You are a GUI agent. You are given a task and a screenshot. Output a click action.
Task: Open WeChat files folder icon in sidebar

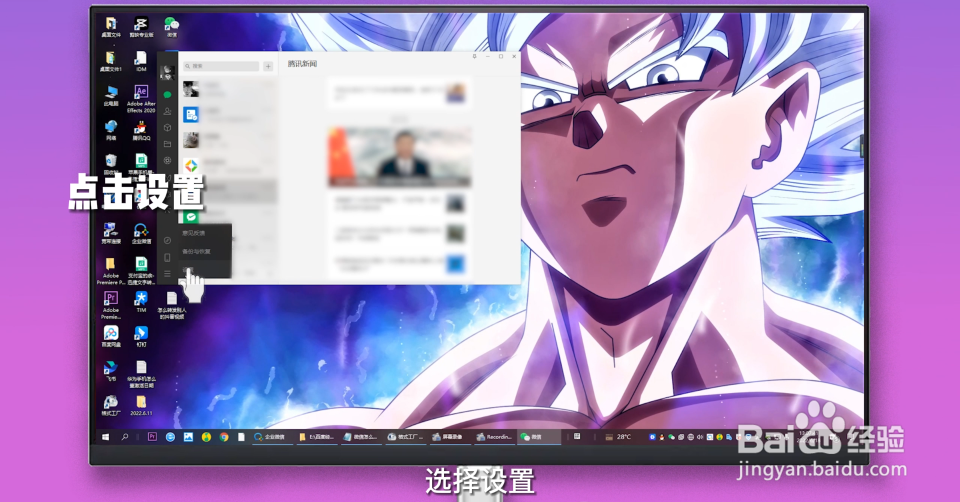pos(167,144)
